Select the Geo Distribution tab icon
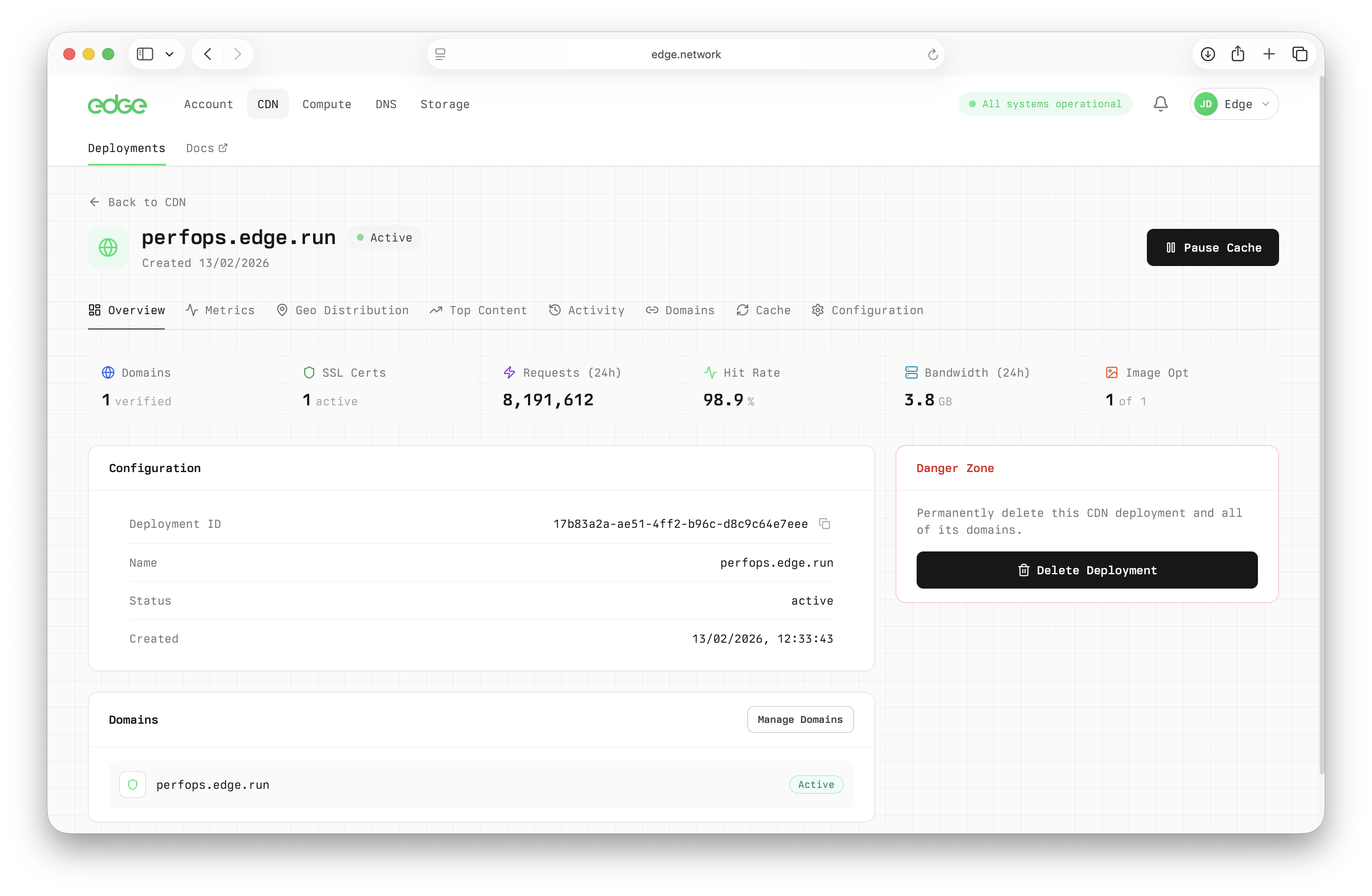The height and width of the screenshot is (896, 1372). point(282,310)
